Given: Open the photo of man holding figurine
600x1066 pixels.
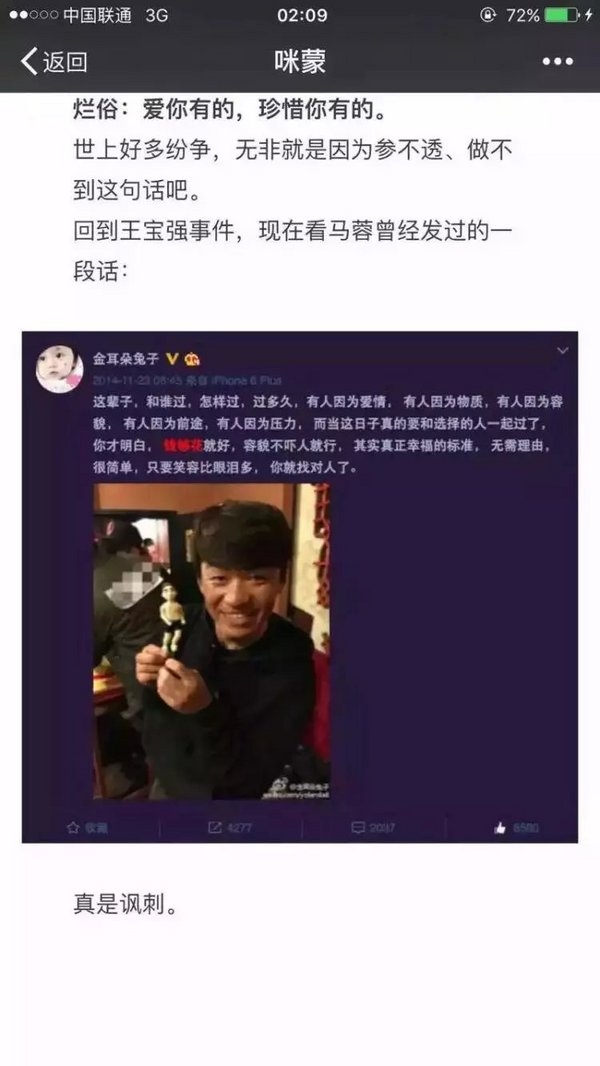Looking at the screenshot, I should (212, 641).
